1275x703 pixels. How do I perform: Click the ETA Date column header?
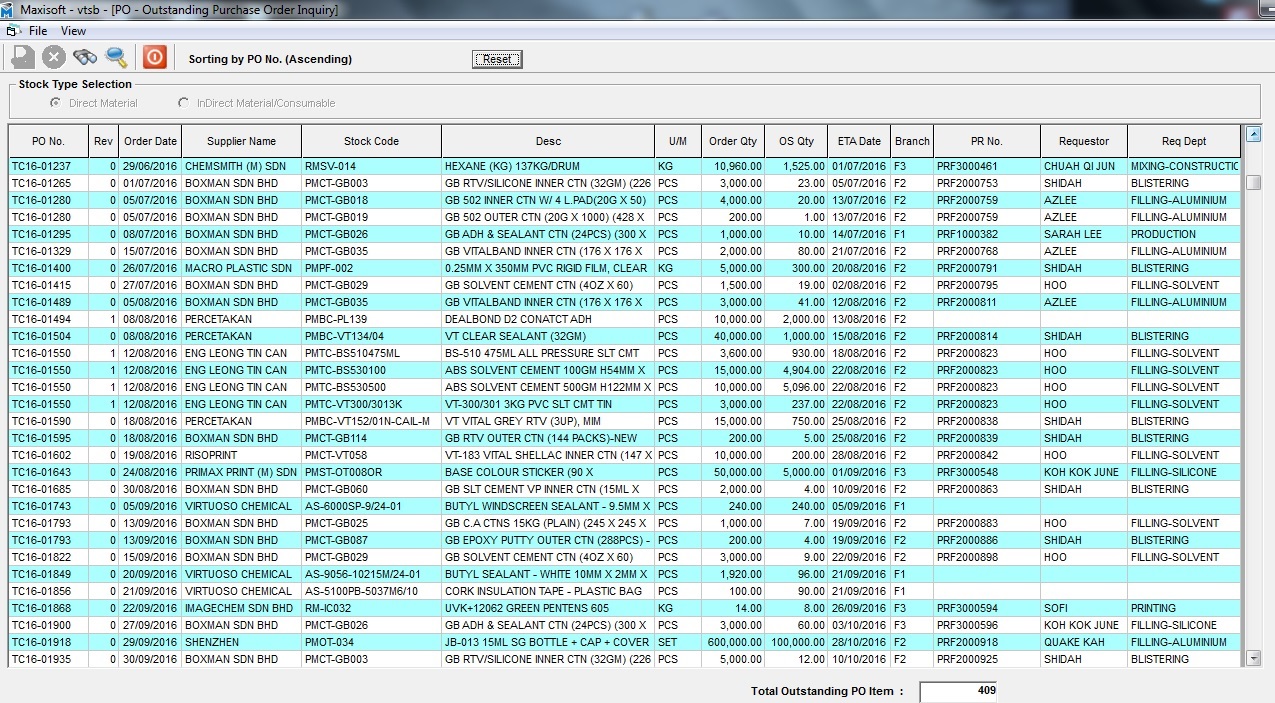(x=859, y=141)
